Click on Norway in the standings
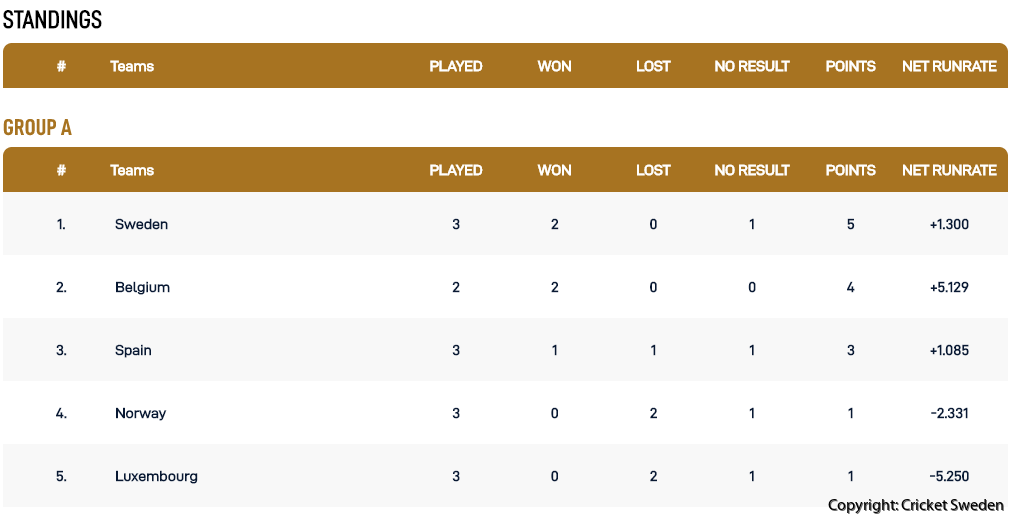Screen dimensions: 1014x524 [x=140, y=413]
